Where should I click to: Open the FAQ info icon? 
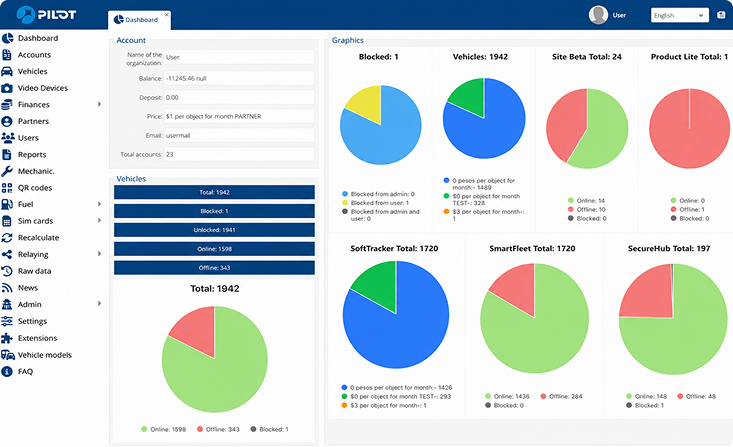pyautogui.click(x=7, y=372)
